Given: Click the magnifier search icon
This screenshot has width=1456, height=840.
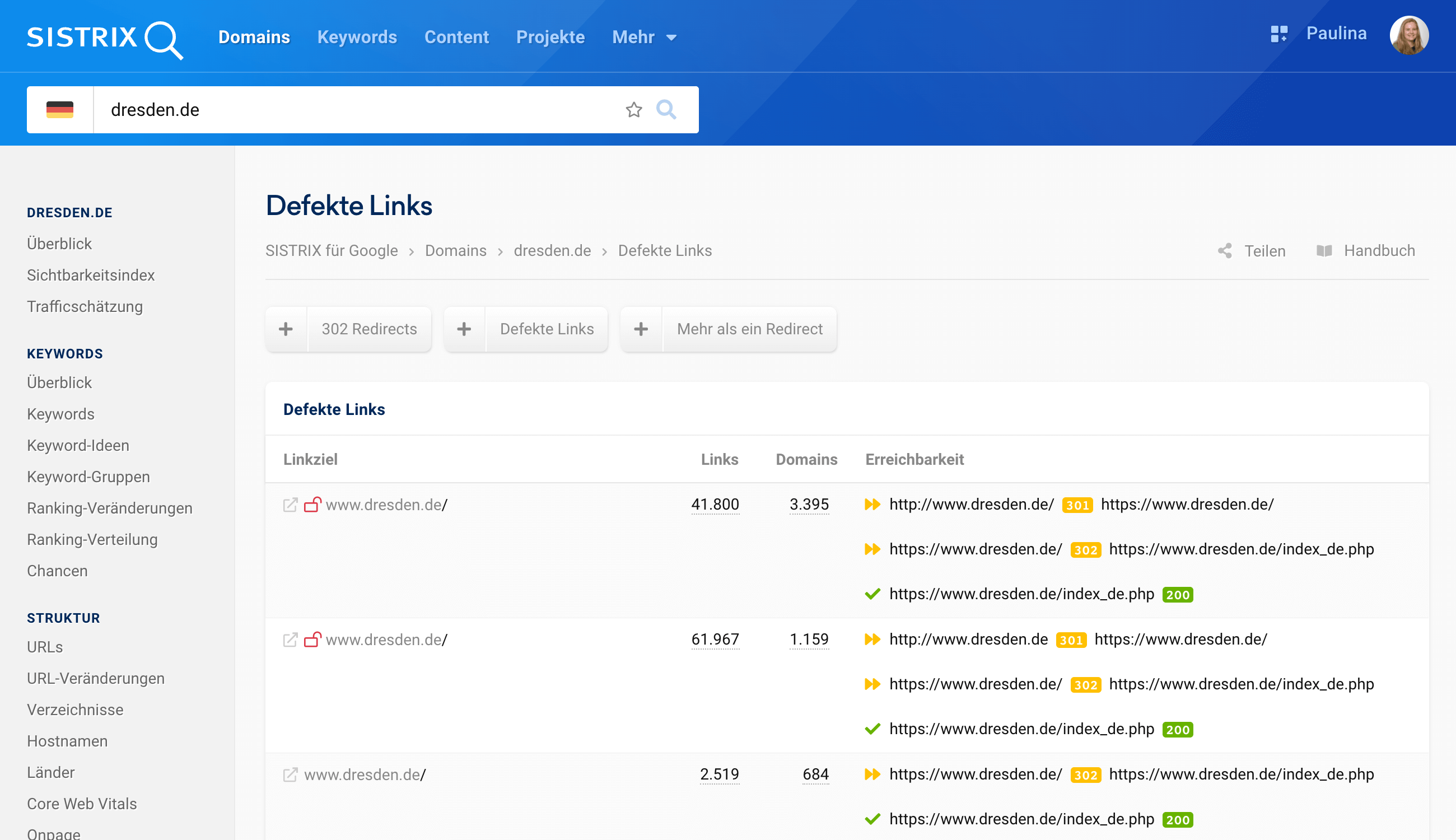Looking at the screenshot, I should click(666, 110).
